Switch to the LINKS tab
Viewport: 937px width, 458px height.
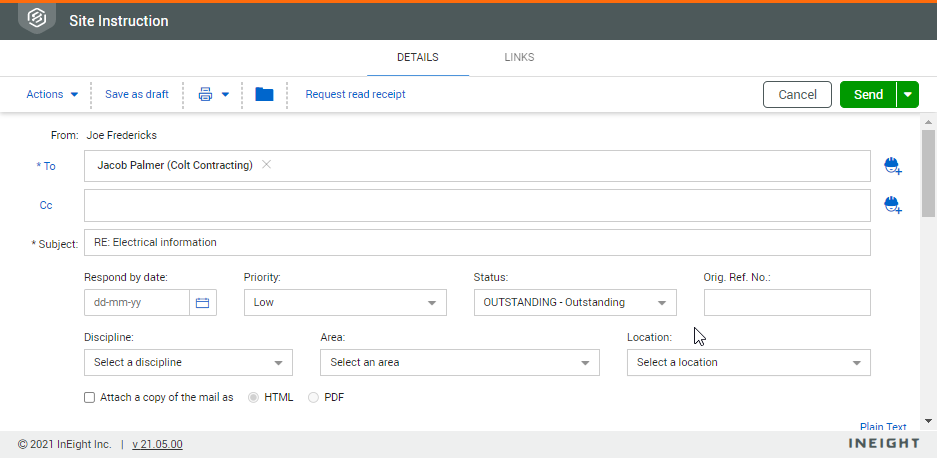click(519, 57)
